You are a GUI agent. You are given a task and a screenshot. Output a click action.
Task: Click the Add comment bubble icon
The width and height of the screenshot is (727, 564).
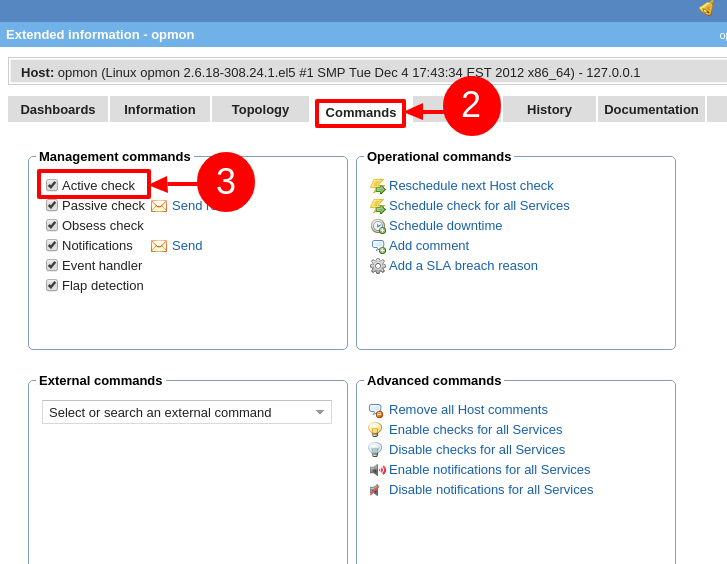click(378, 246)
